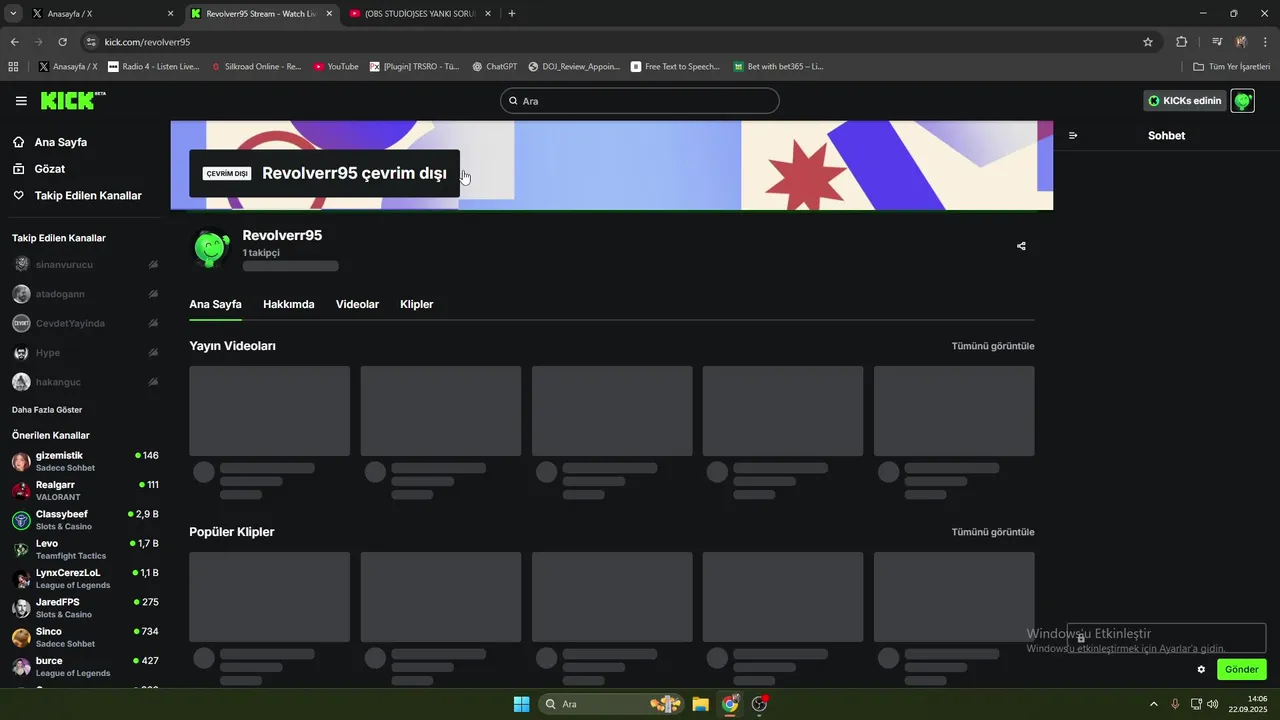Screen dimensions: 1280x720
Task: Click the KICK logo
Action: [73, 100]
